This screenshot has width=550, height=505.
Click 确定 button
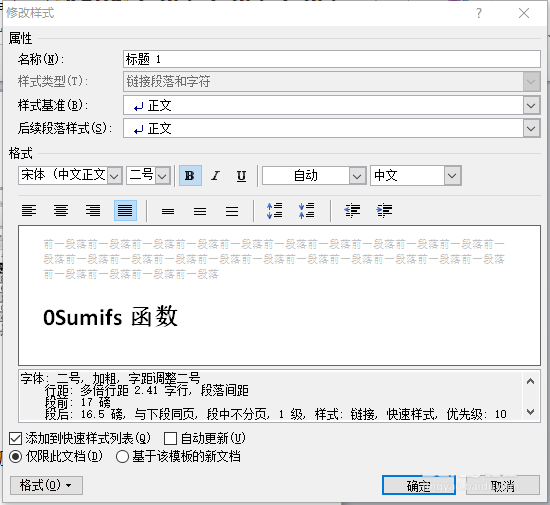point(419,485)
